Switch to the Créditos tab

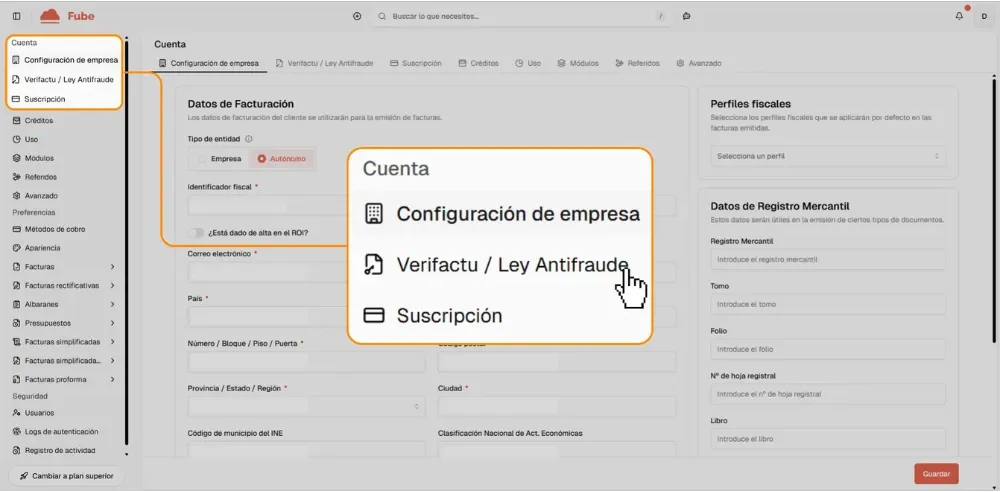point(478,63)
